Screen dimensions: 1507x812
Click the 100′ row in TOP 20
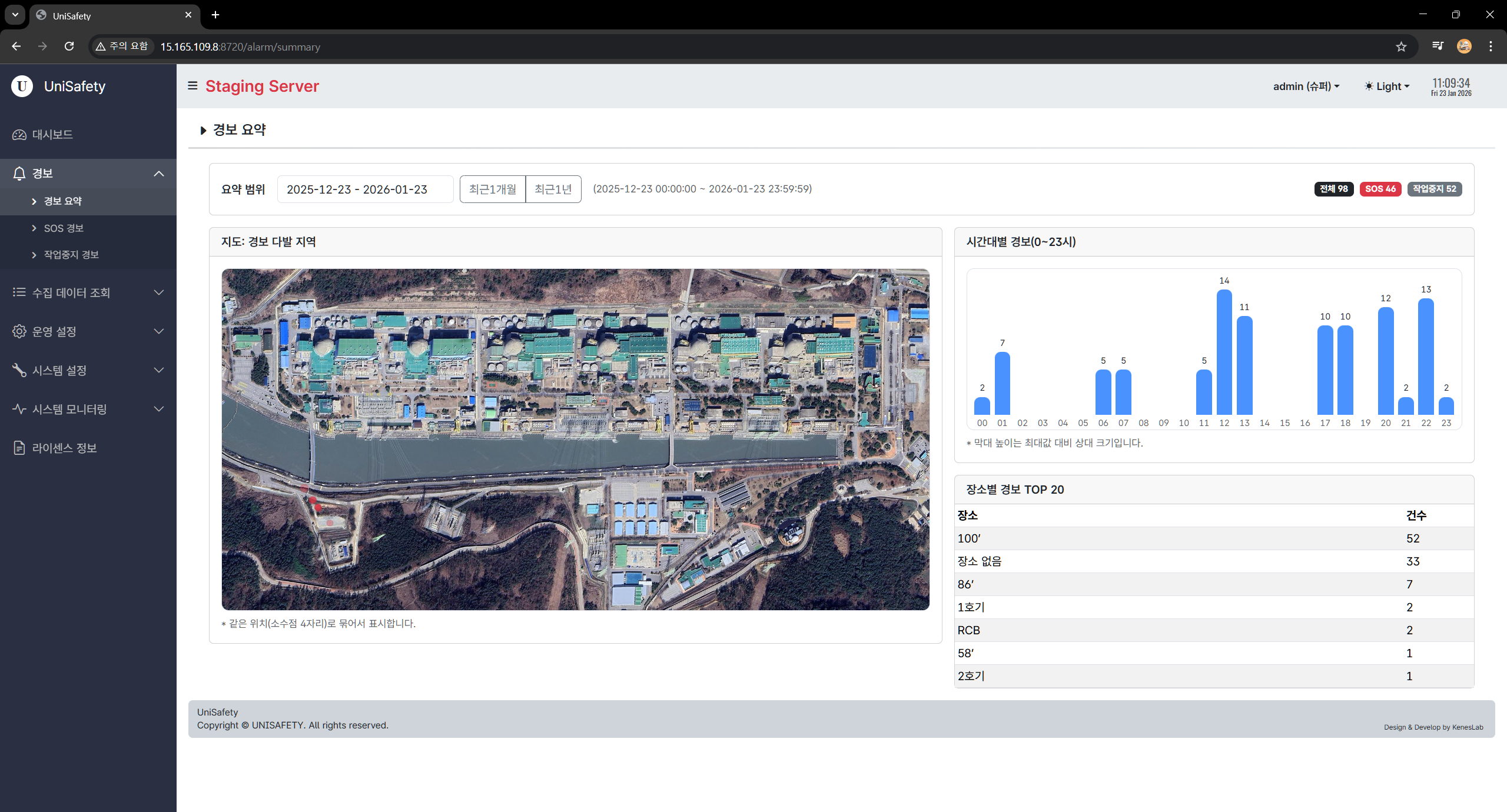(x=1214, y=538)
